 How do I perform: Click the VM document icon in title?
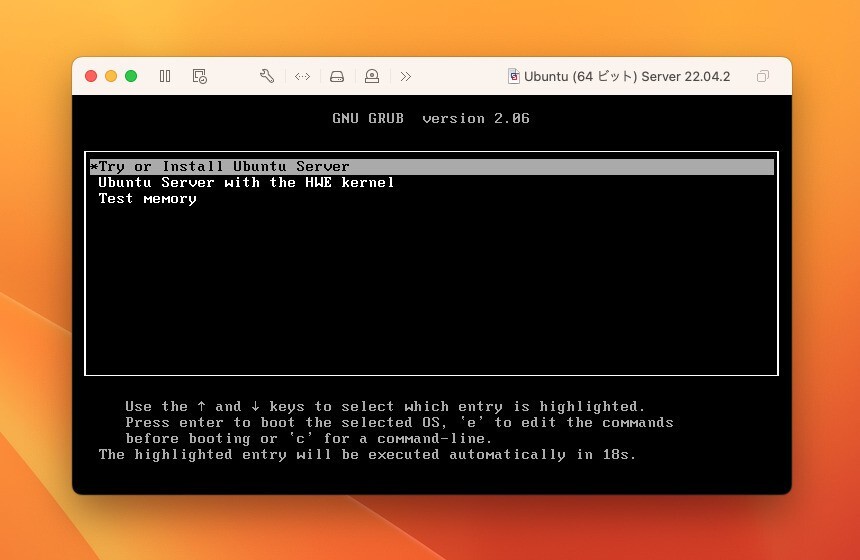514,76
